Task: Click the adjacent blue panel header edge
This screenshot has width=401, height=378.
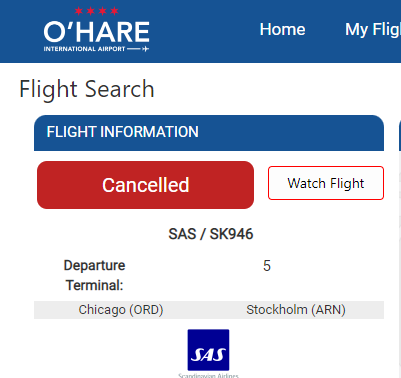Action: click(x=400, y=136)
